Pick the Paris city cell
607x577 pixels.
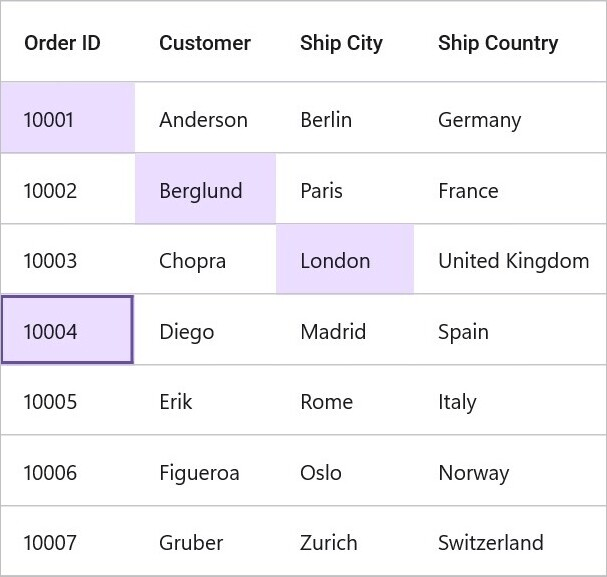pyautogui.click(x=345, y=188)
